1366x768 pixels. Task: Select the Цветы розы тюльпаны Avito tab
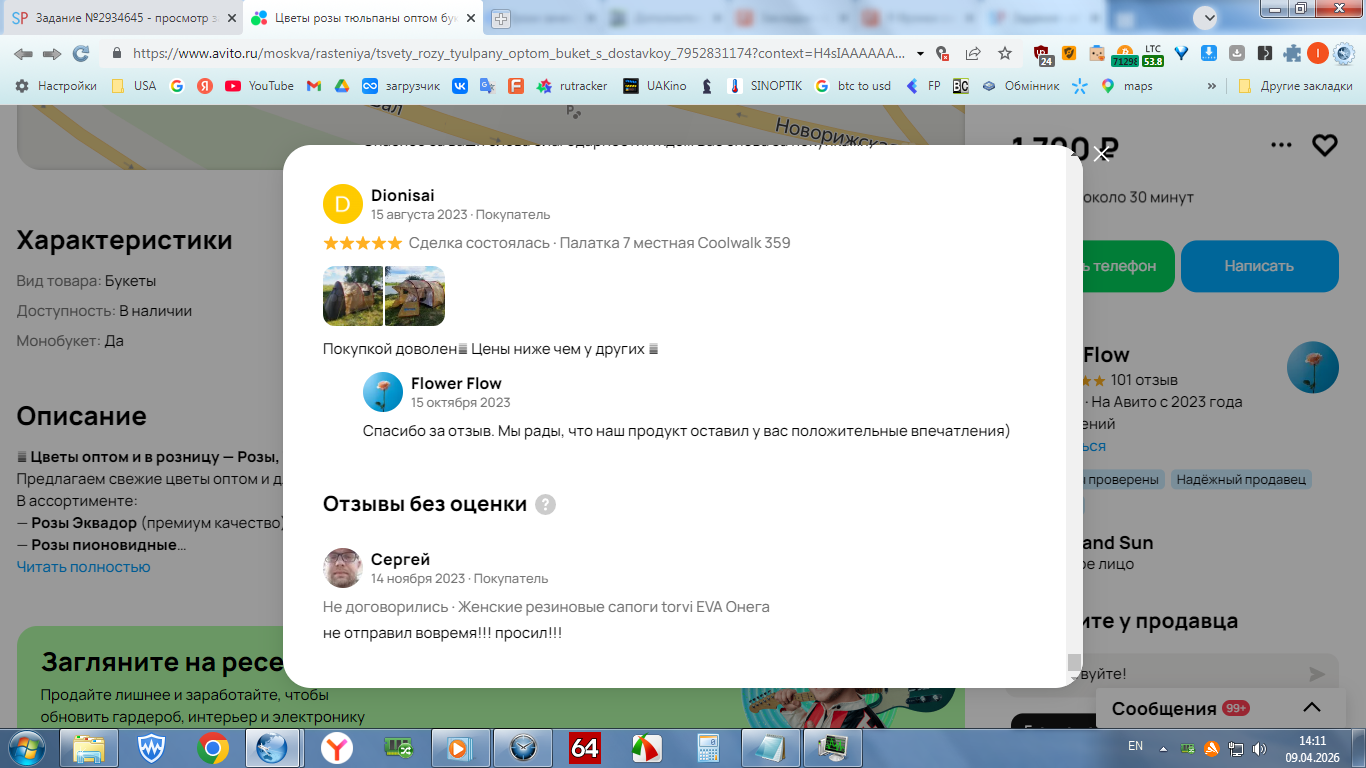(363, 18)
